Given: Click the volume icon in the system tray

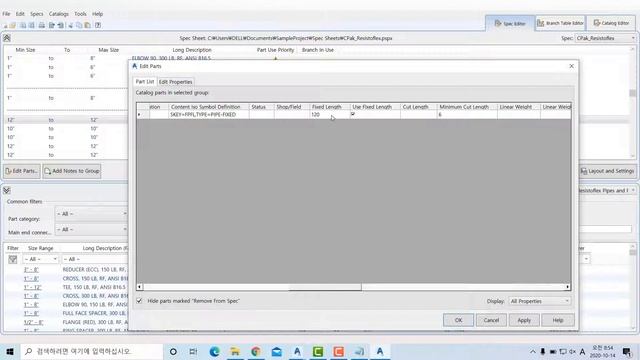Looking at the screenshot, I should coord(572,351).
